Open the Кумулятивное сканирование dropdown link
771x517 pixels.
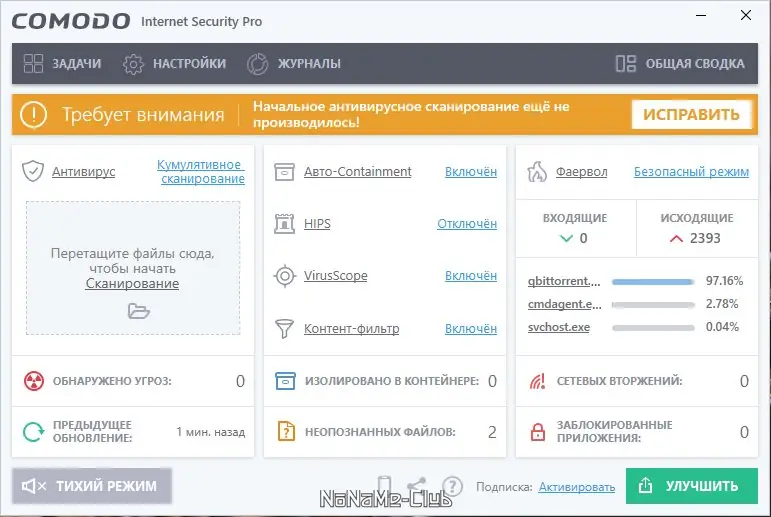coord(200,171)
